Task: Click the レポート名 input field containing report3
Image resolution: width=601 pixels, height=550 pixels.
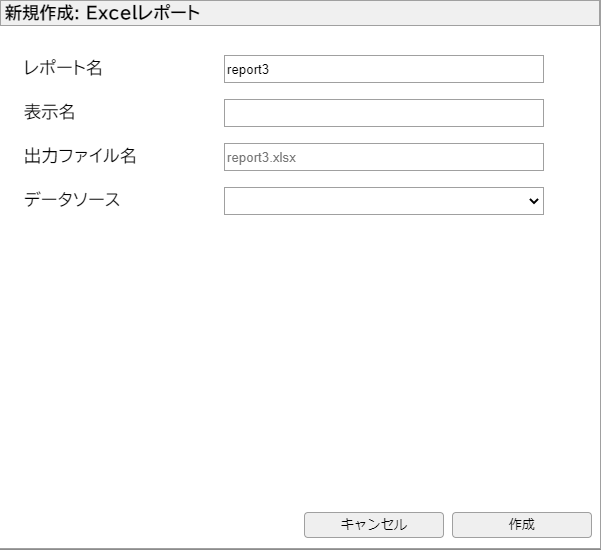Action: 383,69
